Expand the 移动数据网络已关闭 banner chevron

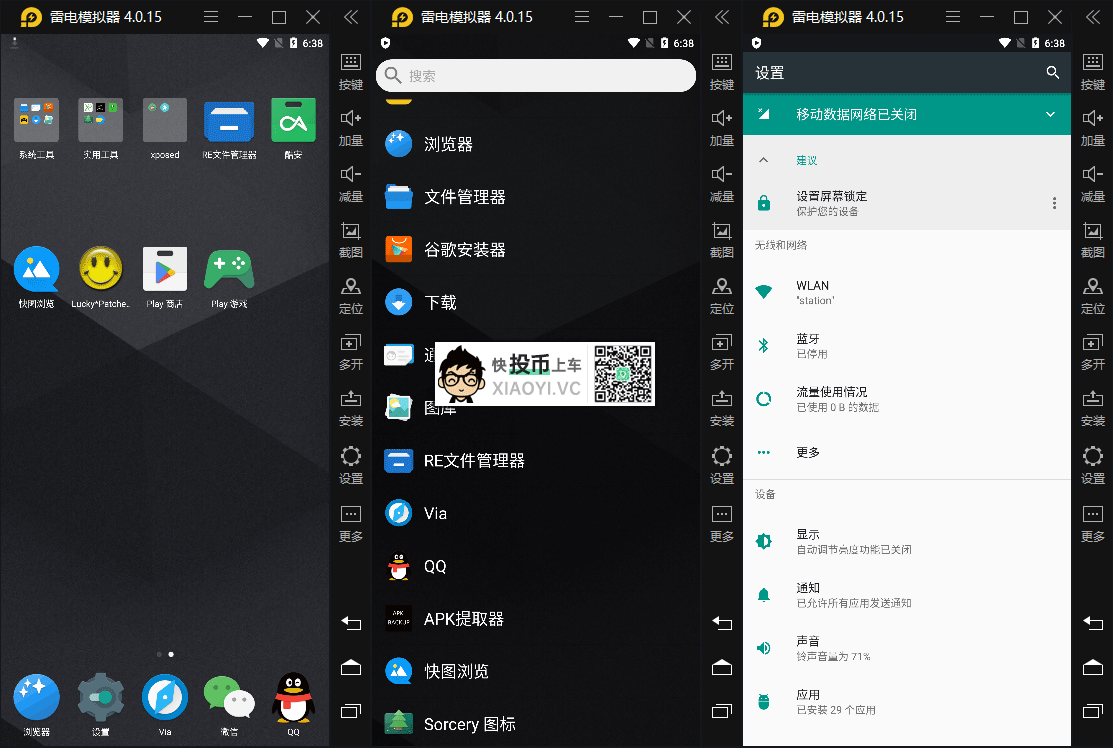1051,114
